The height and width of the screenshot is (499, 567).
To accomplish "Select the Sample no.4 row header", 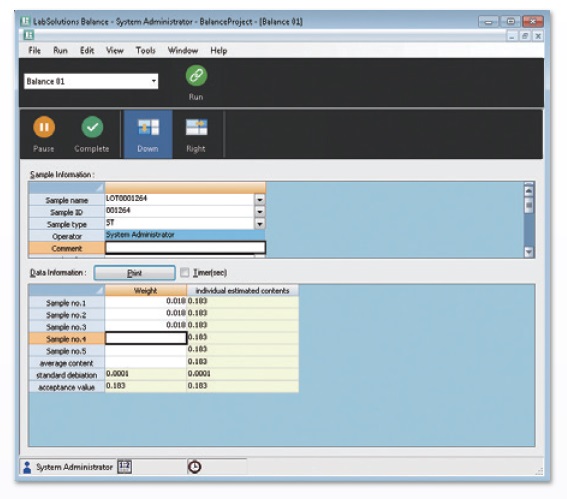I will point(67,339).
